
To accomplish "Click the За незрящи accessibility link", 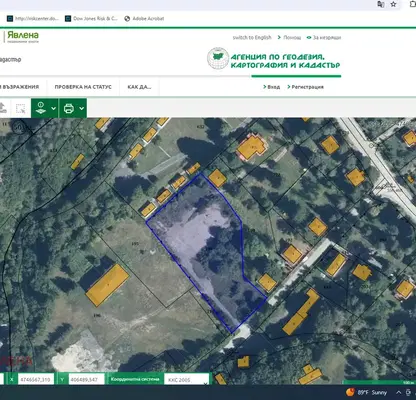I will pyautogui.click(x=324, y=37).
